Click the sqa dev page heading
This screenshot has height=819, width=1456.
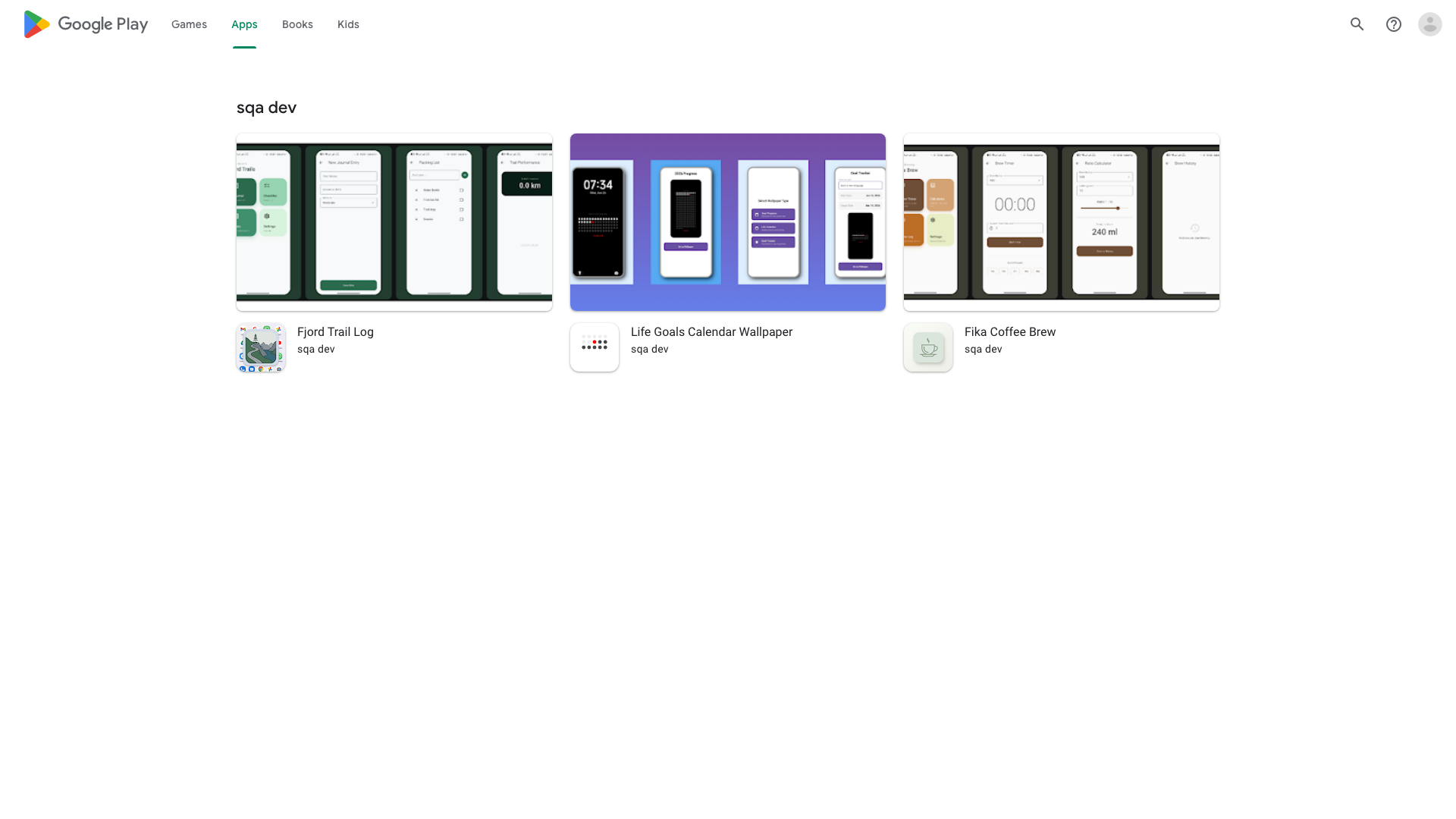pyautogui.click(x=266, y=108)
